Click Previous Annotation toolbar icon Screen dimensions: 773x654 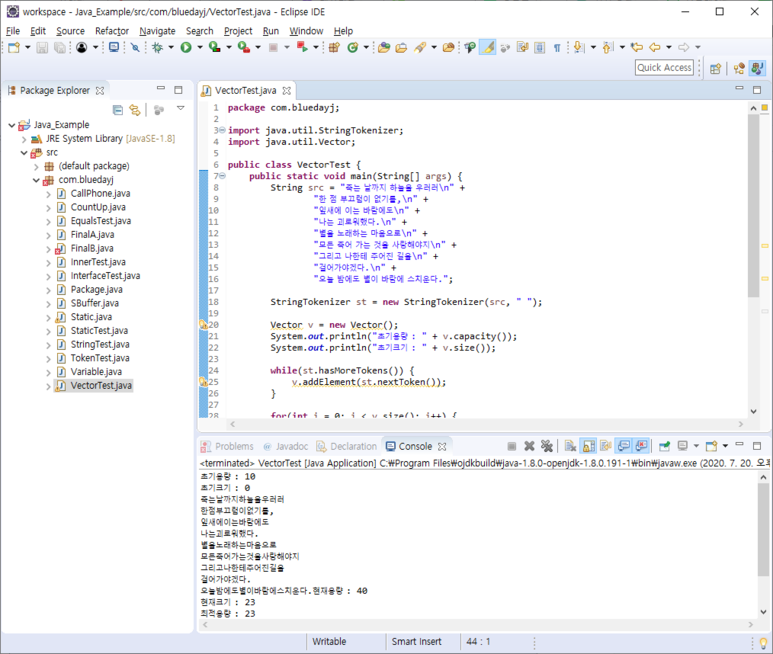[608, 47]
